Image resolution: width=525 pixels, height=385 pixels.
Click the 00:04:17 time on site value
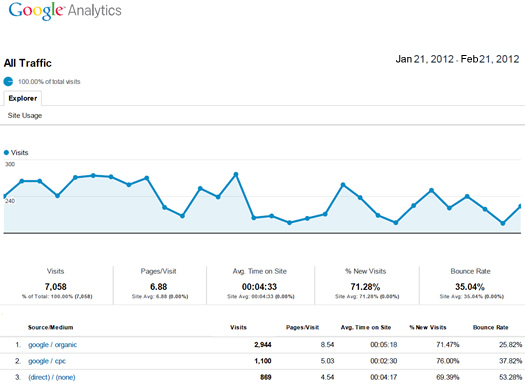[383, 377]
